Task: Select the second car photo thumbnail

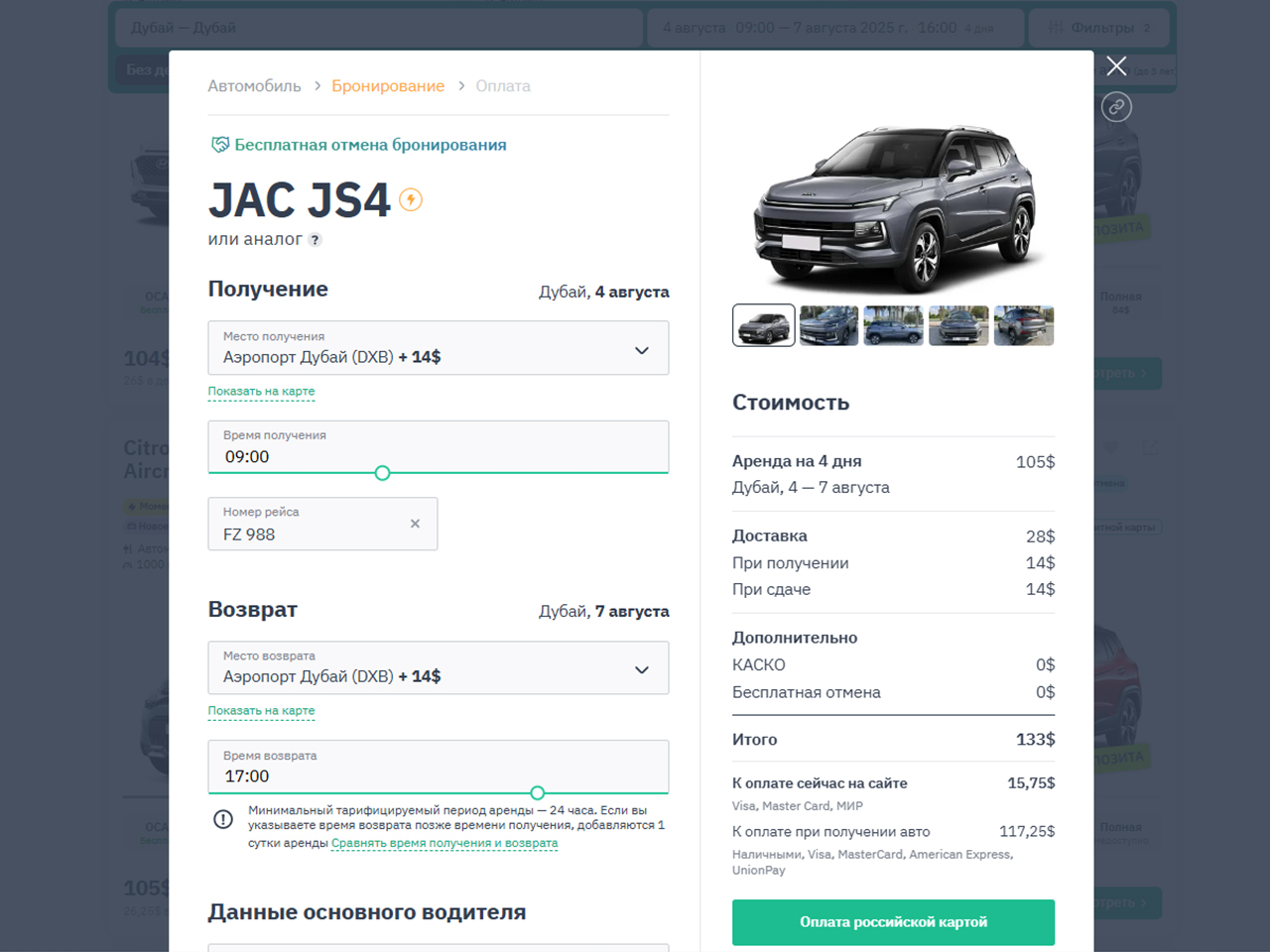Action: tap(828, 325)
